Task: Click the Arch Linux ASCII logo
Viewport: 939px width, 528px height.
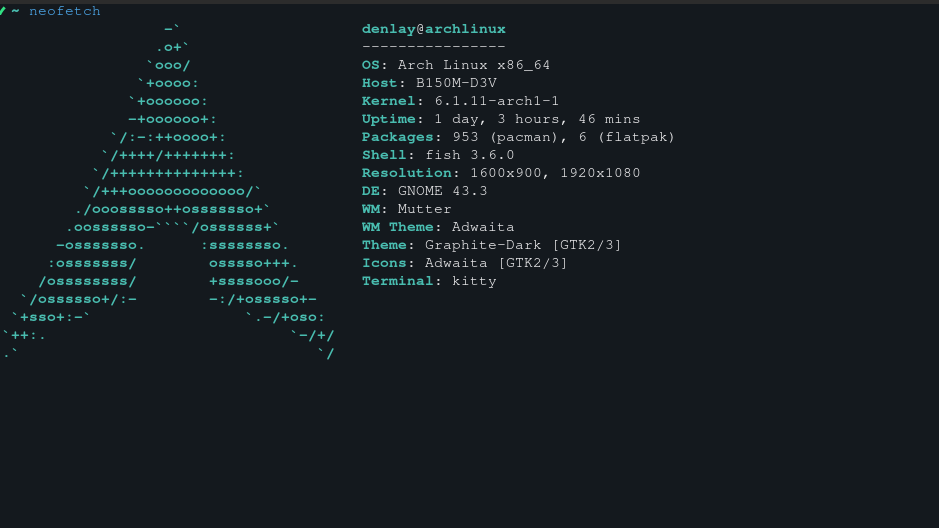Action: click(x=168, y=192)
